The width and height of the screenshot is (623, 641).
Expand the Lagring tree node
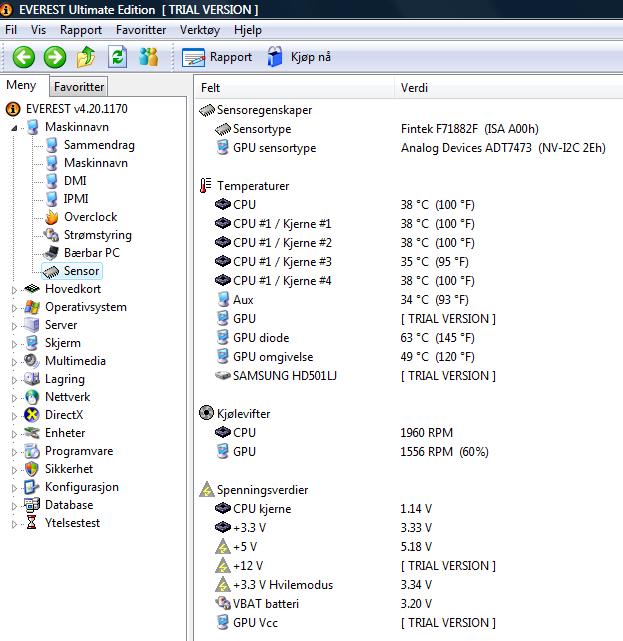click(14, 380)
